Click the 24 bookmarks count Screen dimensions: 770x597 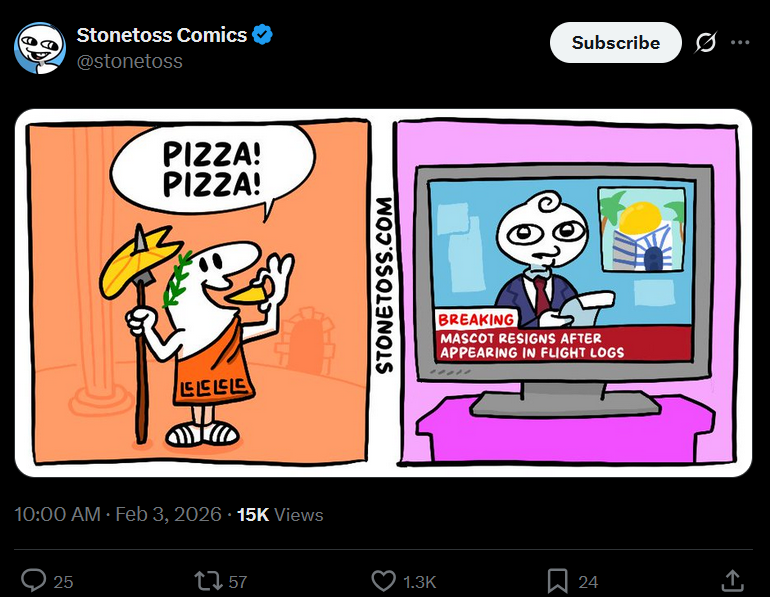click(588, 582)
